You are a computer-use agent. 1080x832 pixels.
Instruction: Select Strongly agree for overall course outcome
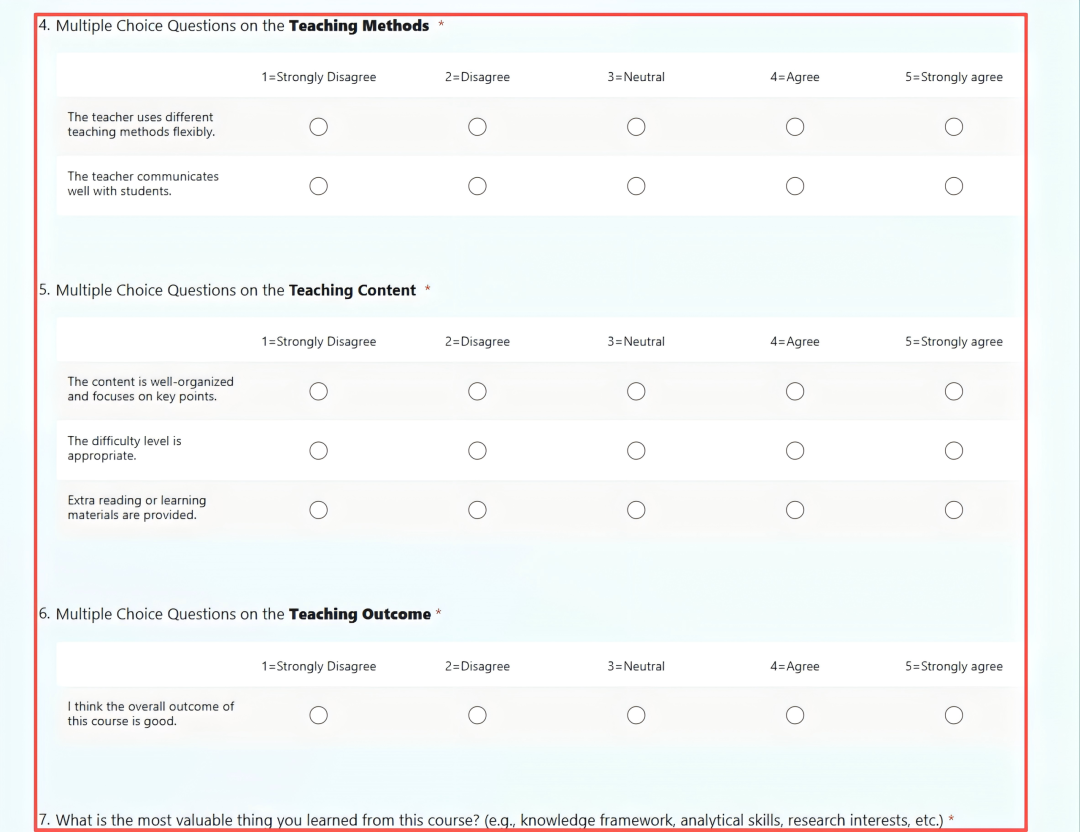954,715
